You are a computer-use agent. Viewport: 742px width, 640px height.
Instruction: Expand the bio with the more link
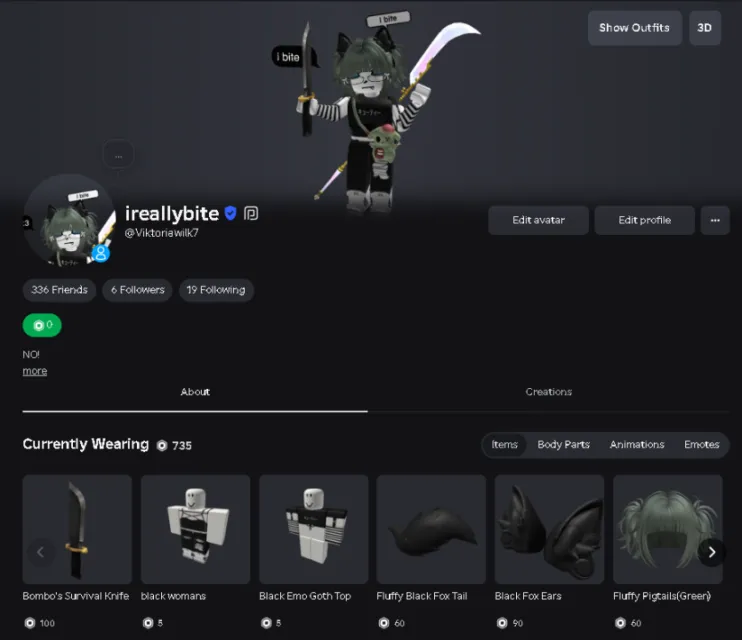click(x=35, y=371)
